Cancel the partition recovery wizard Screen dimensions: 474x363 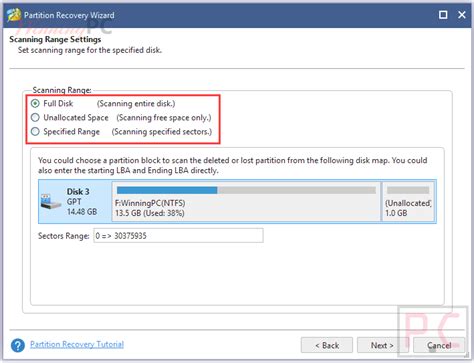[x=439, y=345]
